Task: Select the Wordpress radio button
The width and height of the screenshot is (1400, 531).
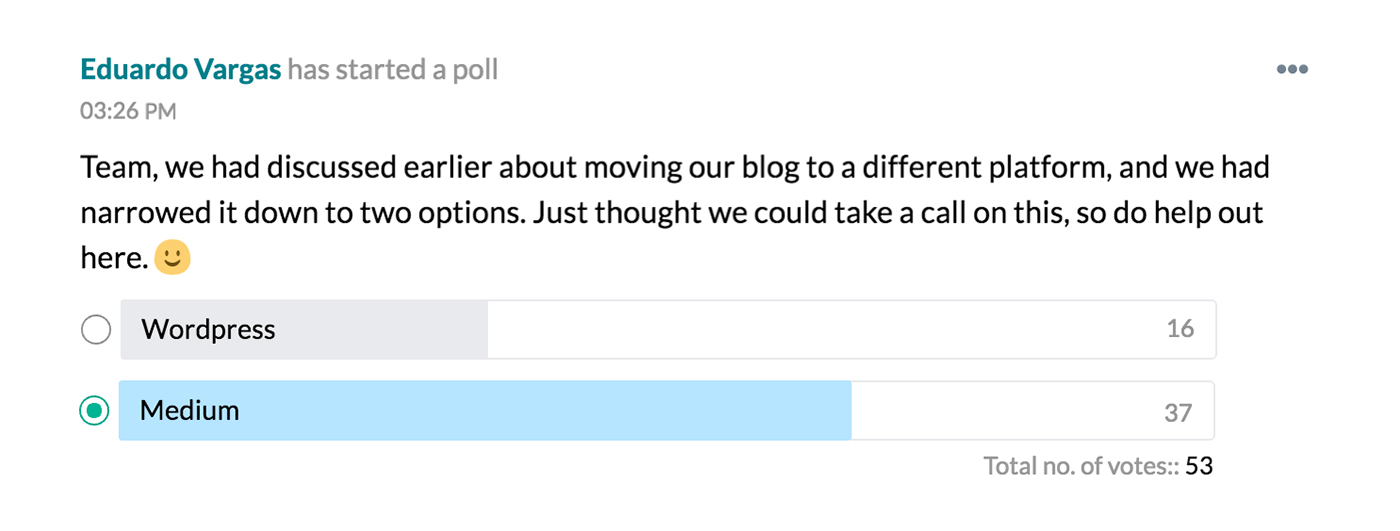Action: point(96,329)
